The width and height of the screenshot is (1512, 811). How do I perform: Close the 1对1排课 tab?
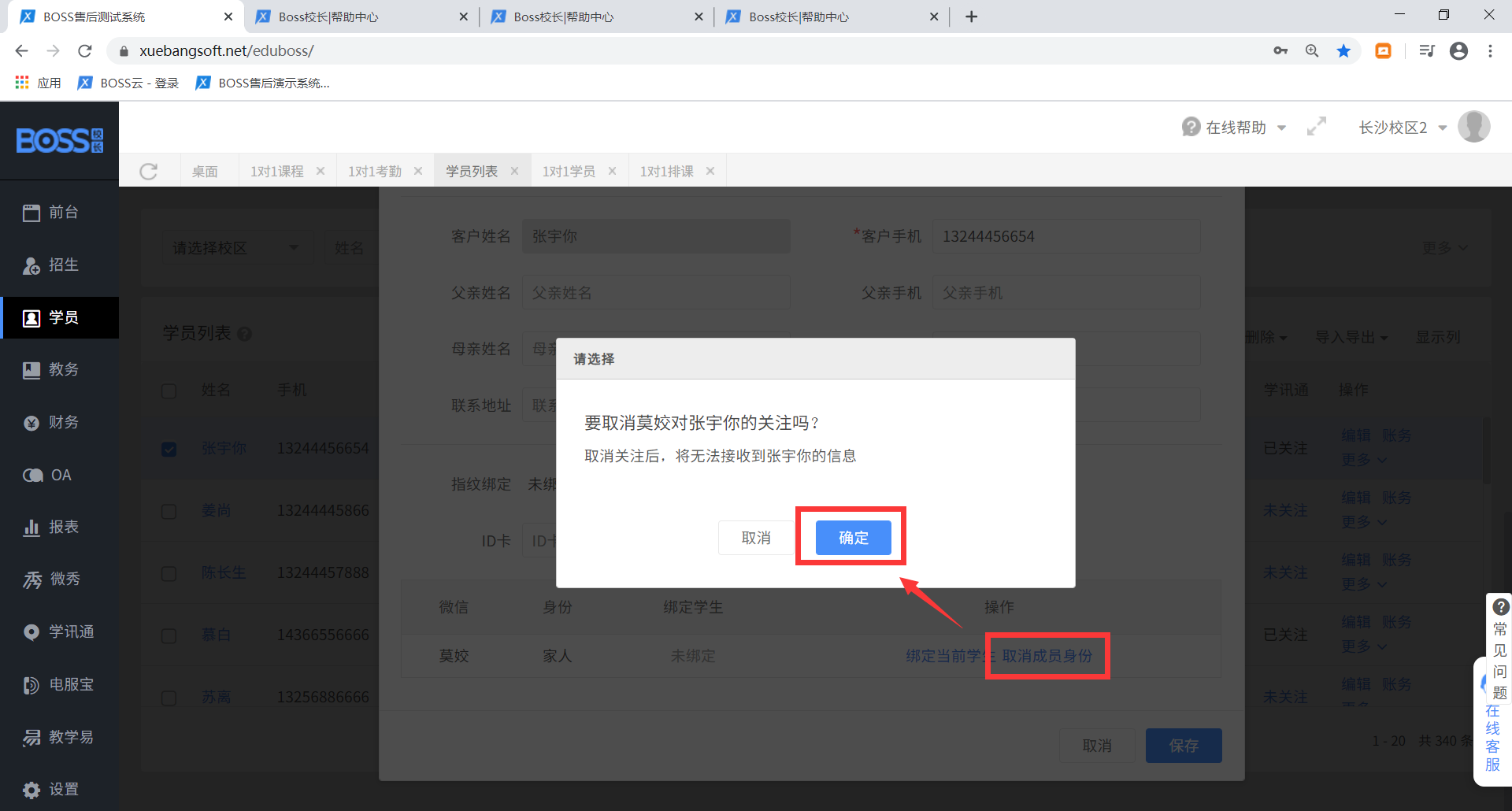710,171
